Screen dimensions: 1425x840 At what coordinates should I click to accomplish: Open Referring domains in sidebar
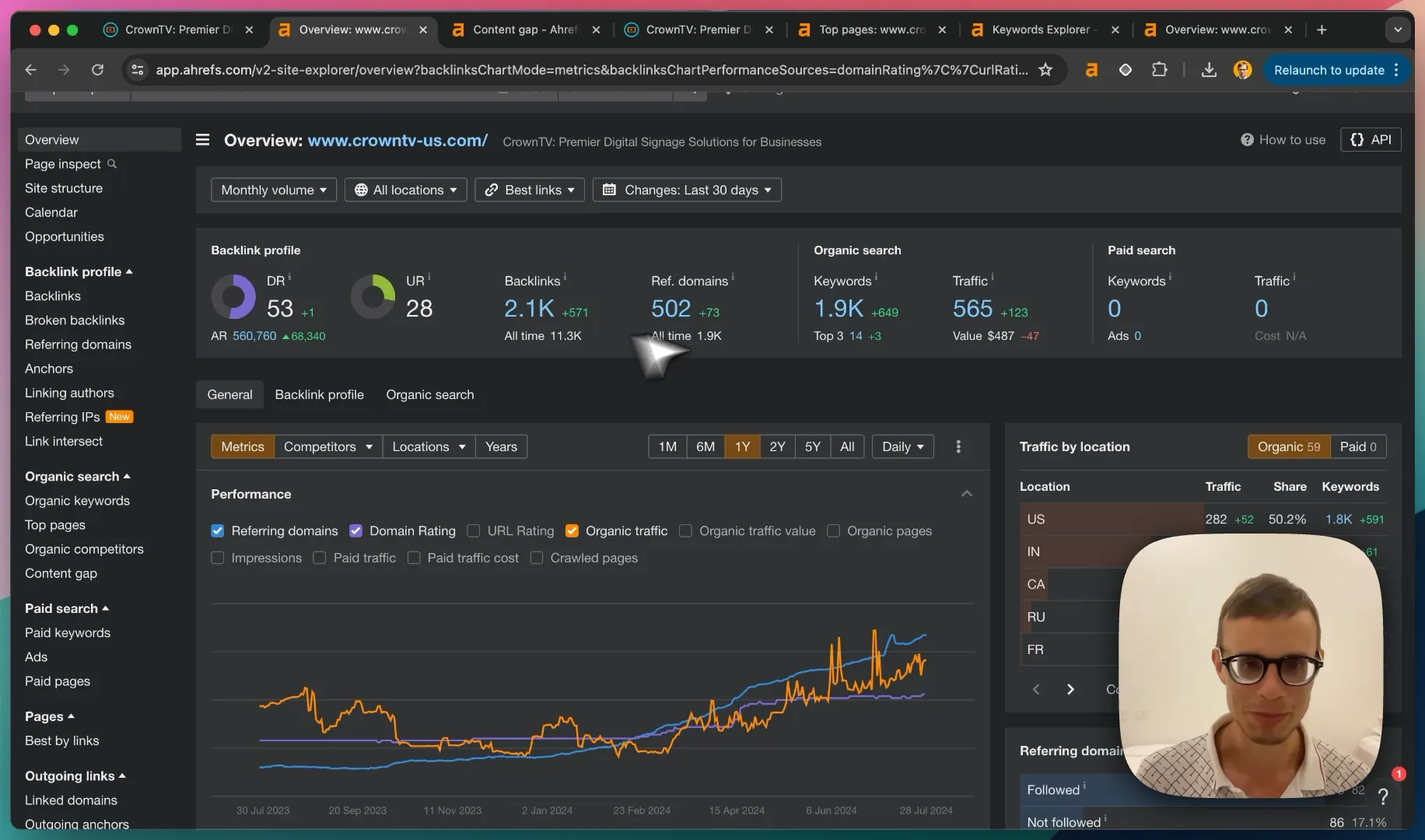pos(78,344)
